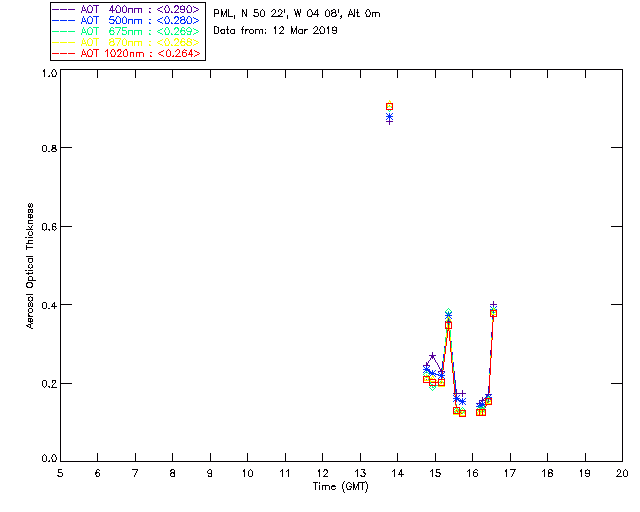Click the x-axis tick label 15
This screenshot has width=640, height=512.
435,473
